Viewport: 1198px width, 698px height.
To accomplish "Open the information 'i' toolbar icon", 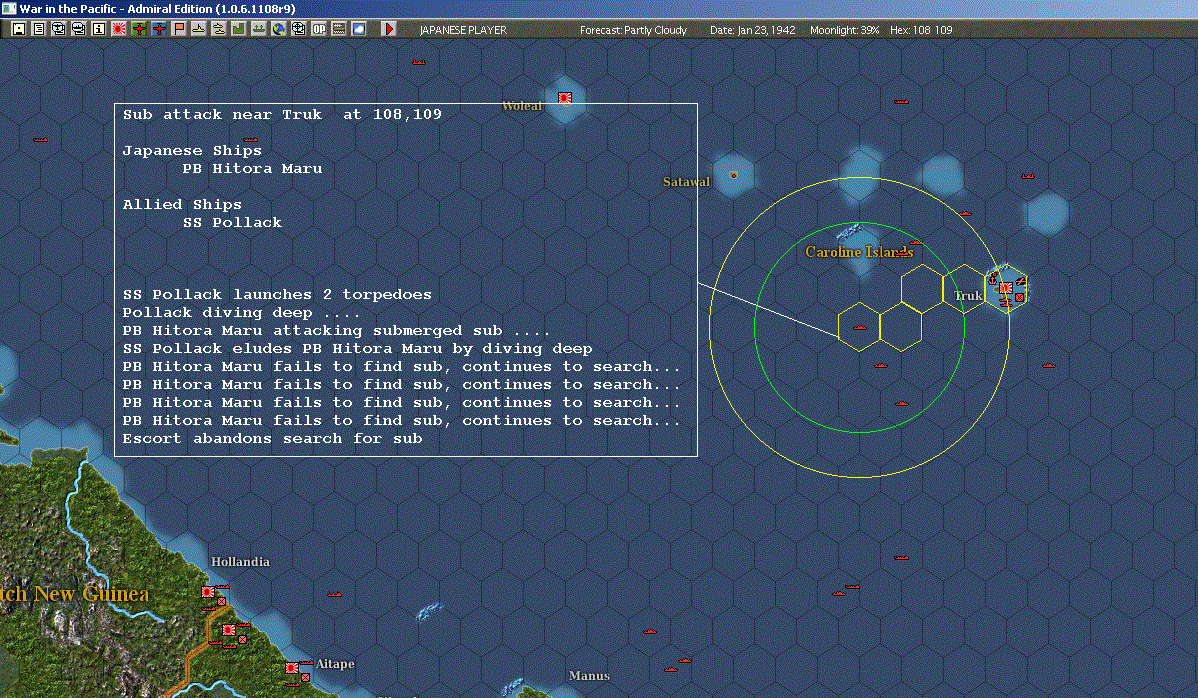I will tap(99, 29).
